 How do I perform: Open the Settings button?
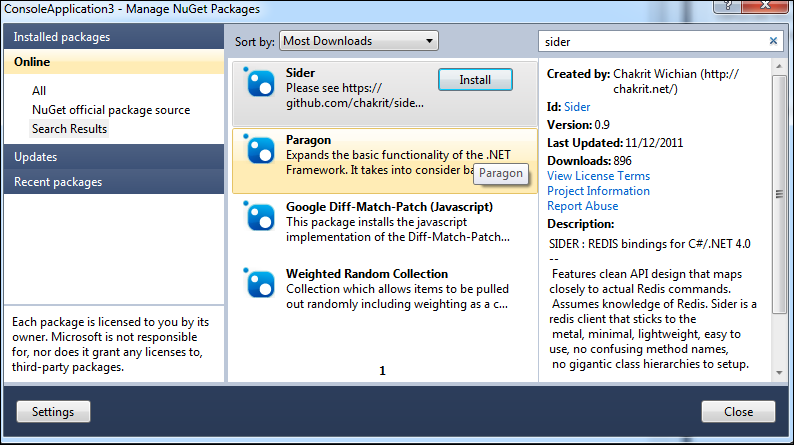[53, 412]
